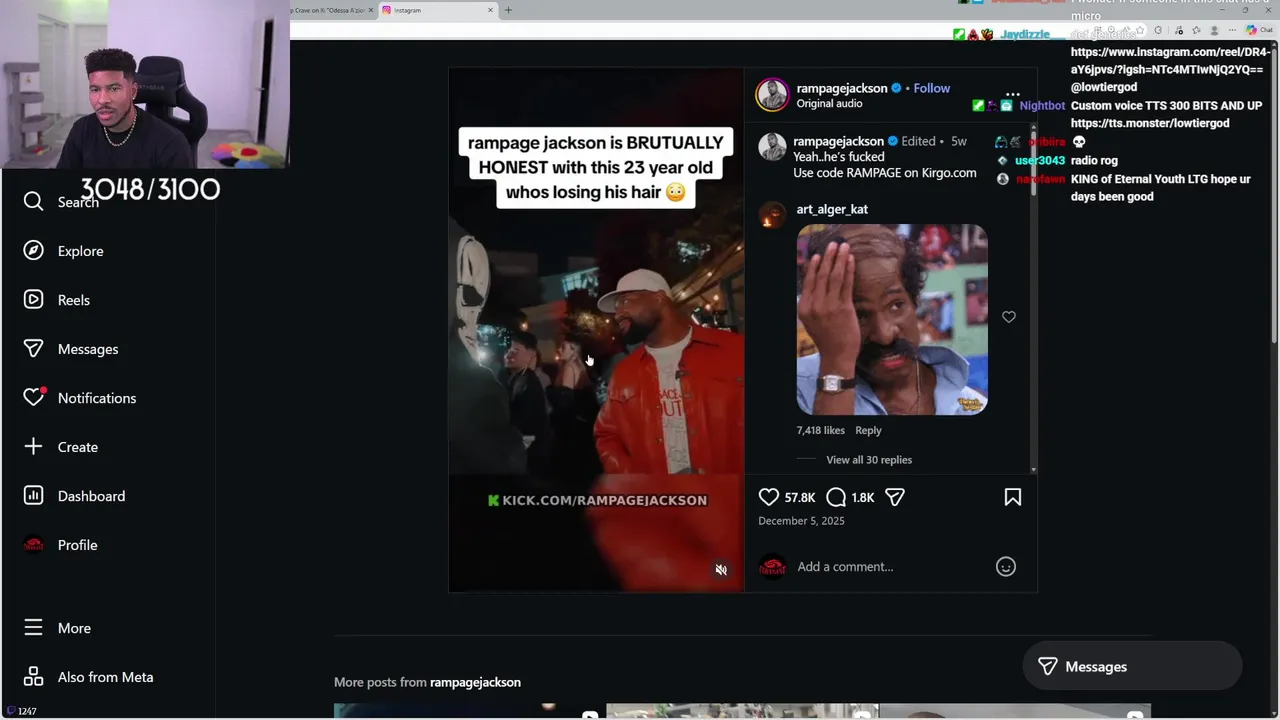Expand View all 30 replies
The height and width of the screenshot is (720, 1280).
click(869, 460)
